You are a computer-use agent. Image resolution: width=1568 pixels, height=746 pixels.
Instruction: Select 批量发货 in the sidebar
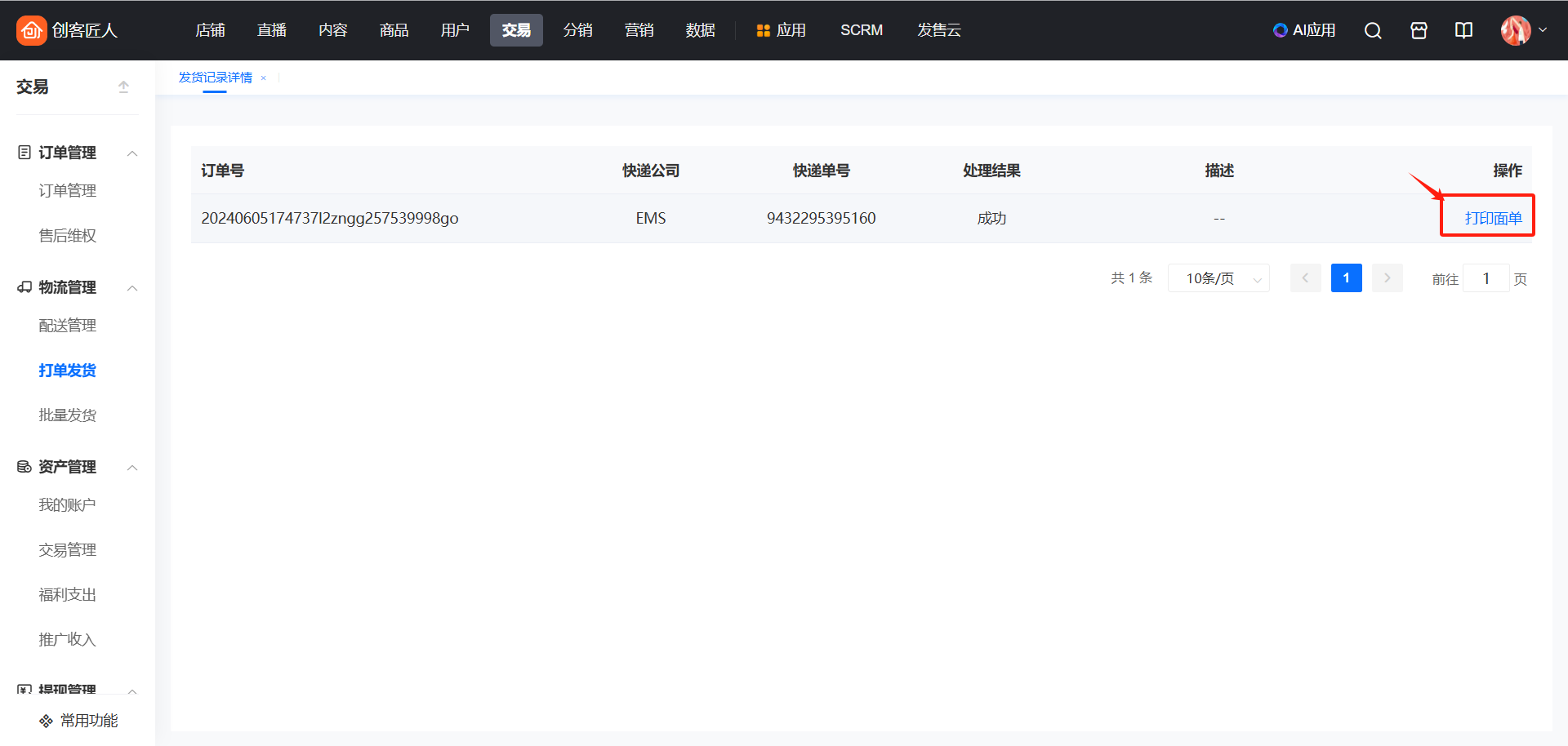tap(67, 415)
